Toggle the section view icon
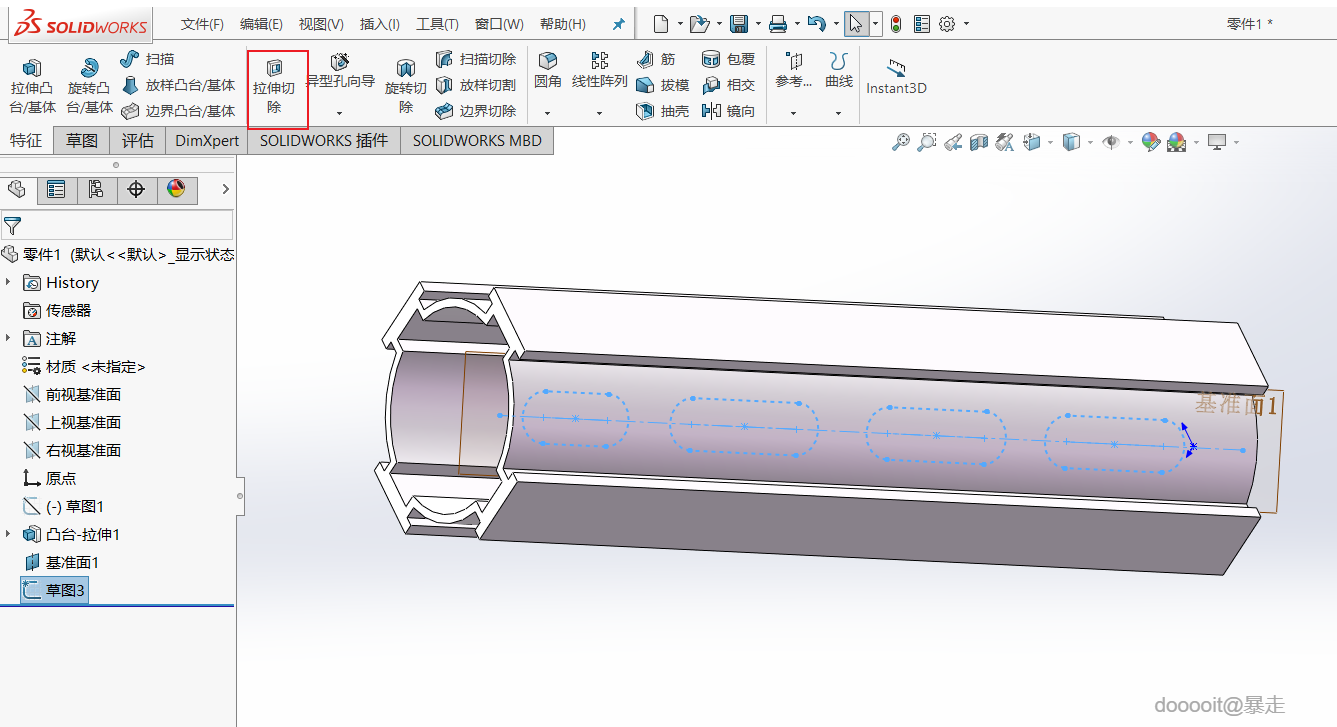The width and height of the screenshot is (1337, 727). 979,142
